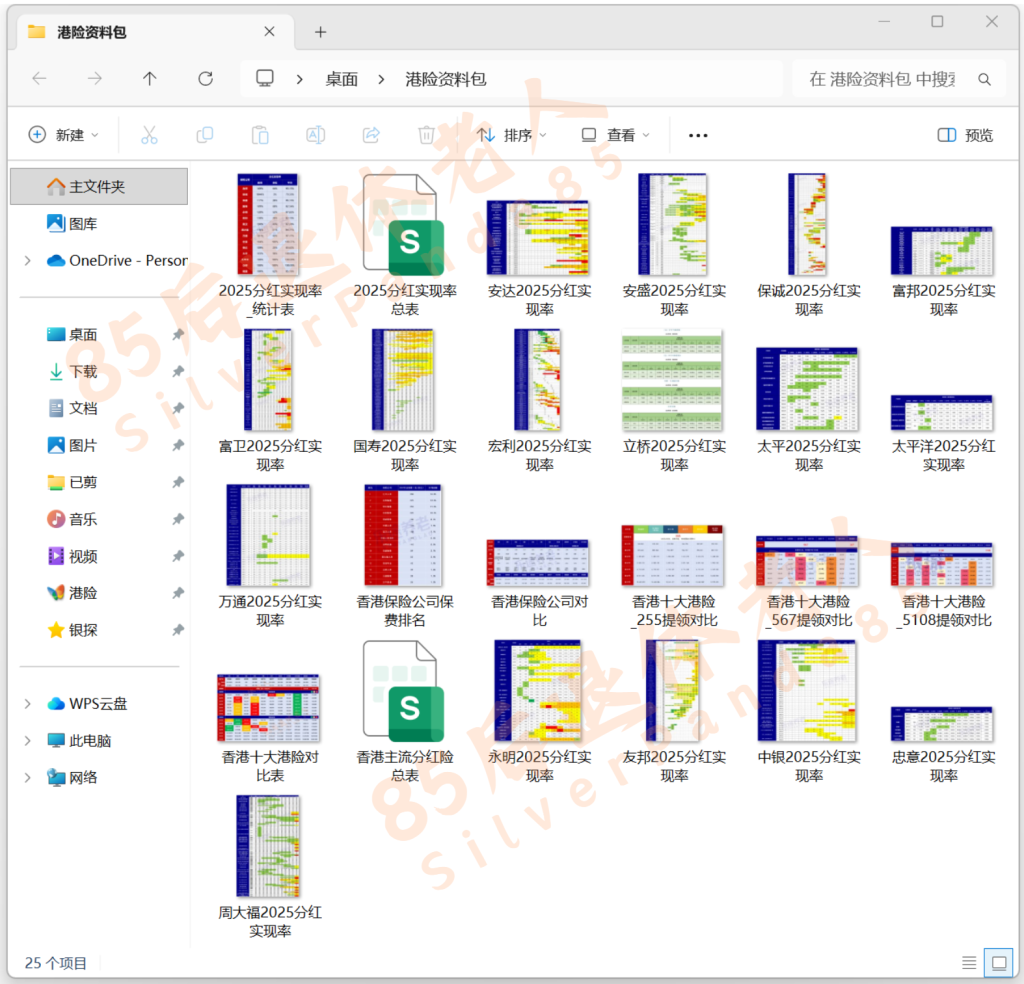This screenshot has height=984, width=1024.
Task: Unpin 下载 using its pin icon
Action: tap(178, 372)
